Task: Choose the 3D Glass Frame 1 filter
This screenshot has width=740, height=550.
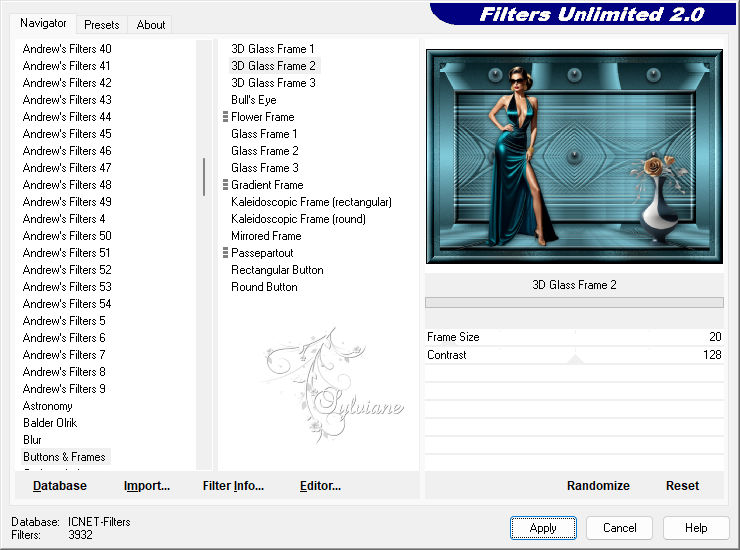Action: pos(272,49)
